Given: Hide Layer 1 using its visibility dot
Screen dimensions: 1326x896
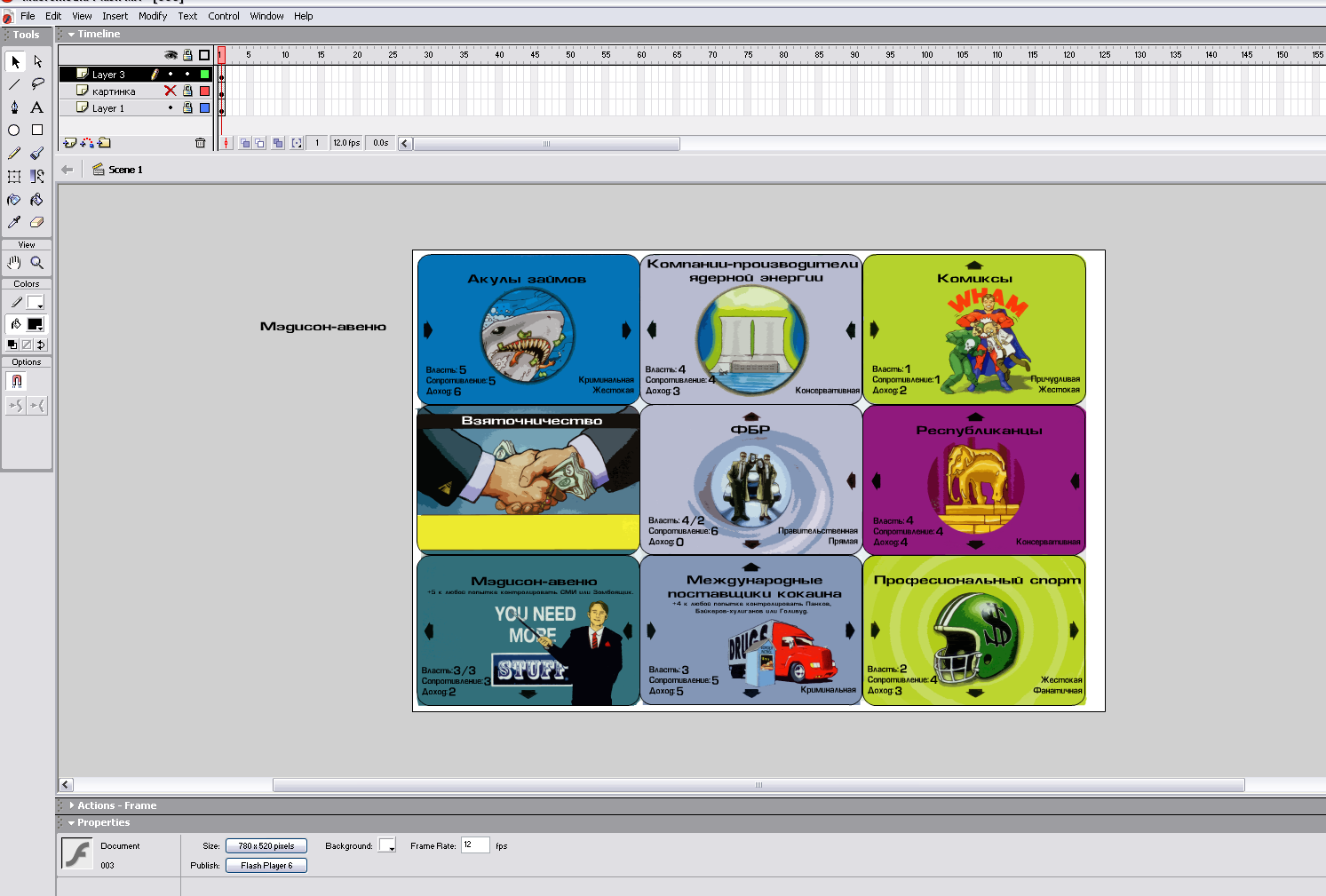Looking at the screenshot, I should 171,107.
